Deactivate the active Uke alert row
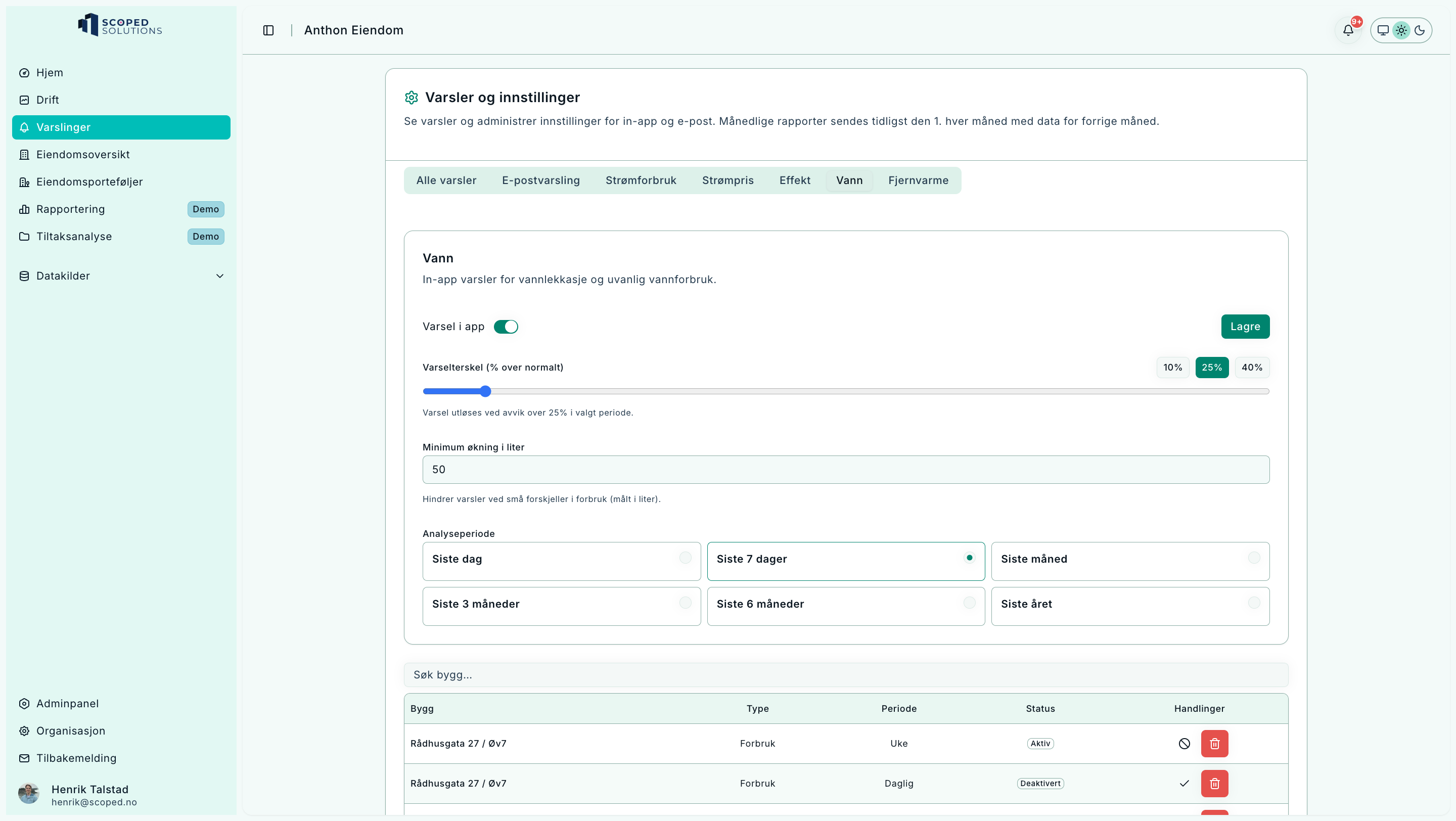The height and width of the screenshot is (821, 1456). (x=1184, y=744)
